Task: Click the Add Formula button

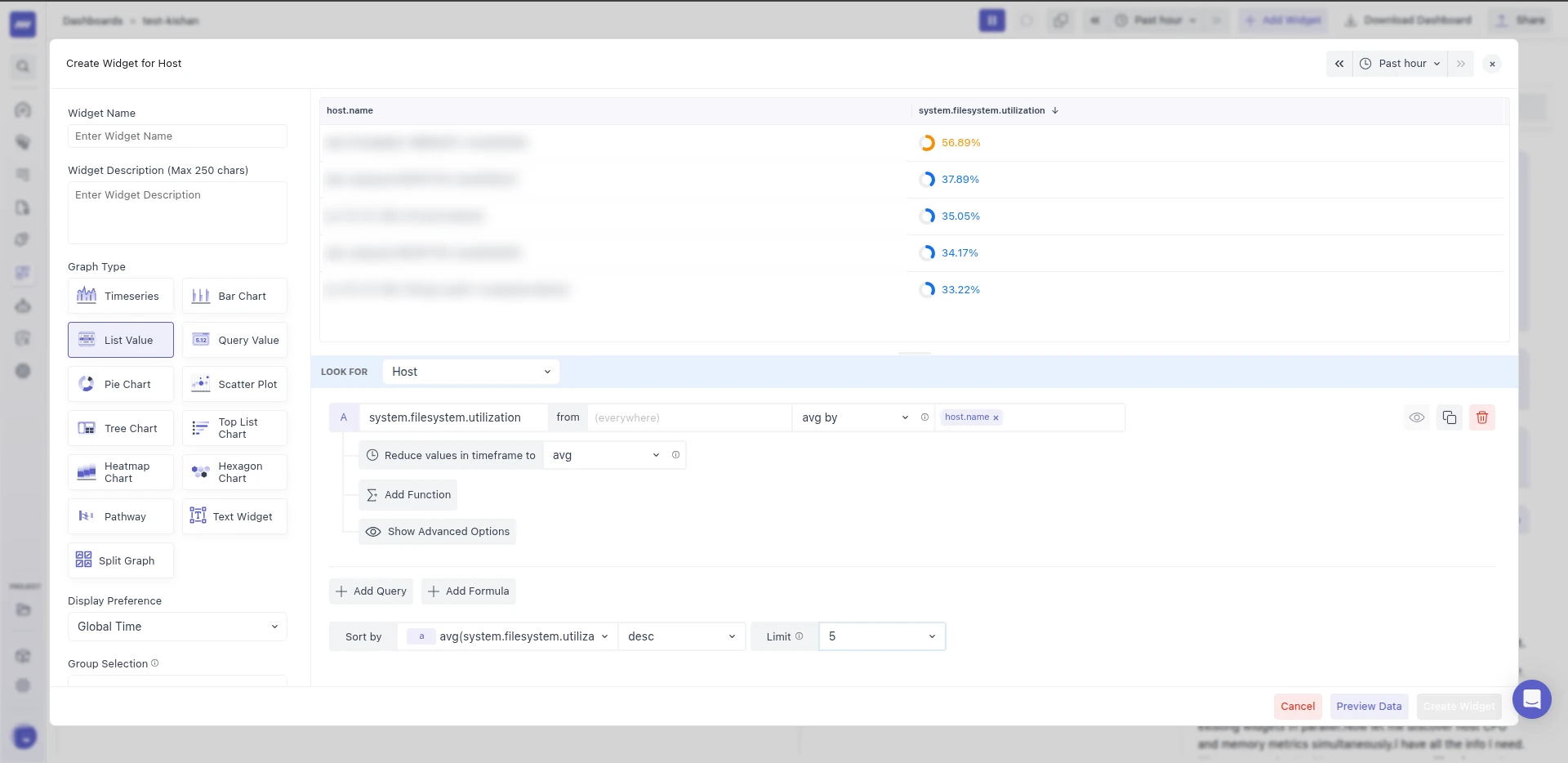Action: click(469, 591)
